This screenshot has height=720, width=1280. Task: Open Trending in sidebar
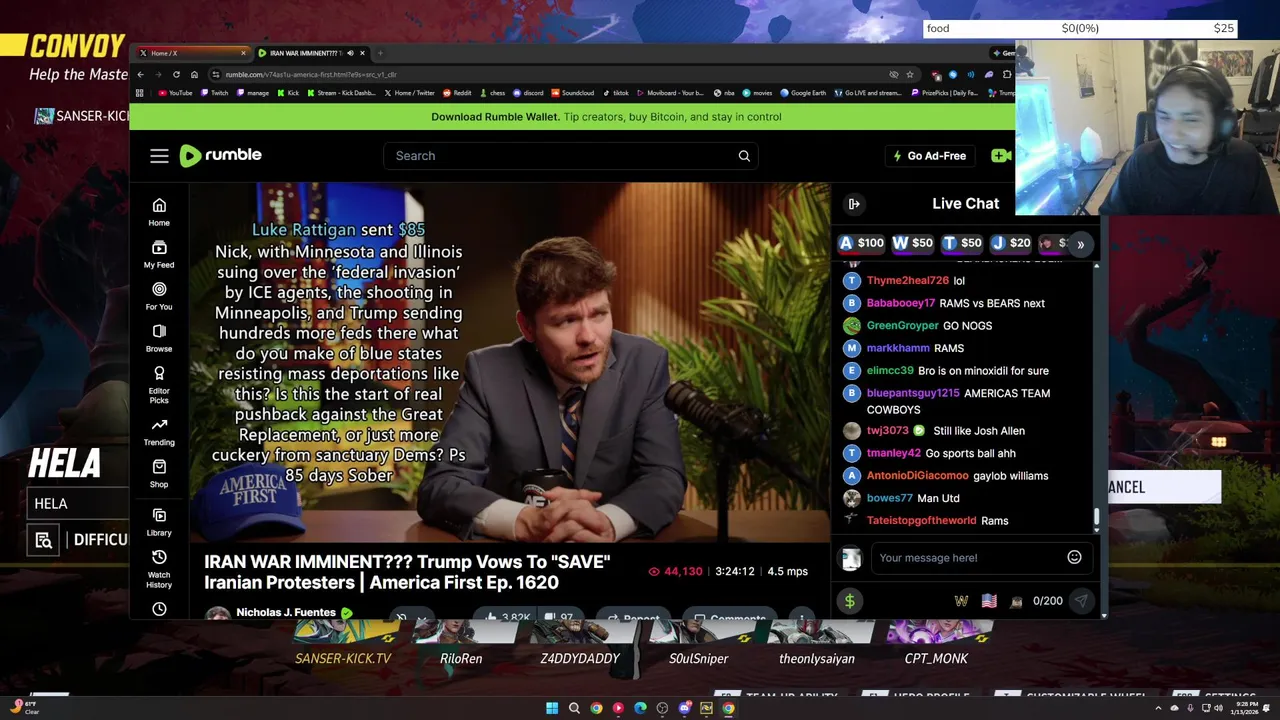[x=159, y=431]
